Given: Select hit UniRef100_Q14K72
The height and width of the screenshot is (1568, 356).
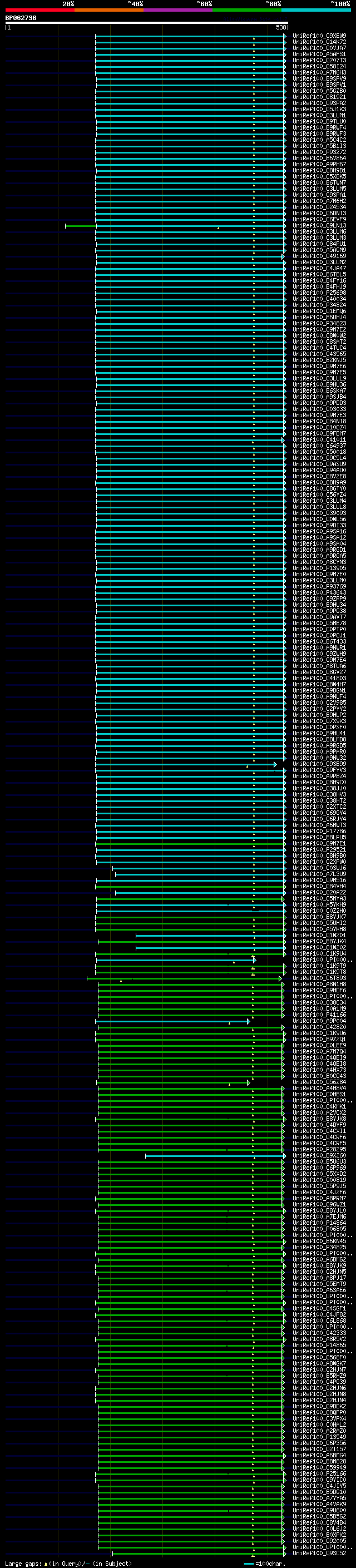Looking at the screenshot, I should click(319, 42).
